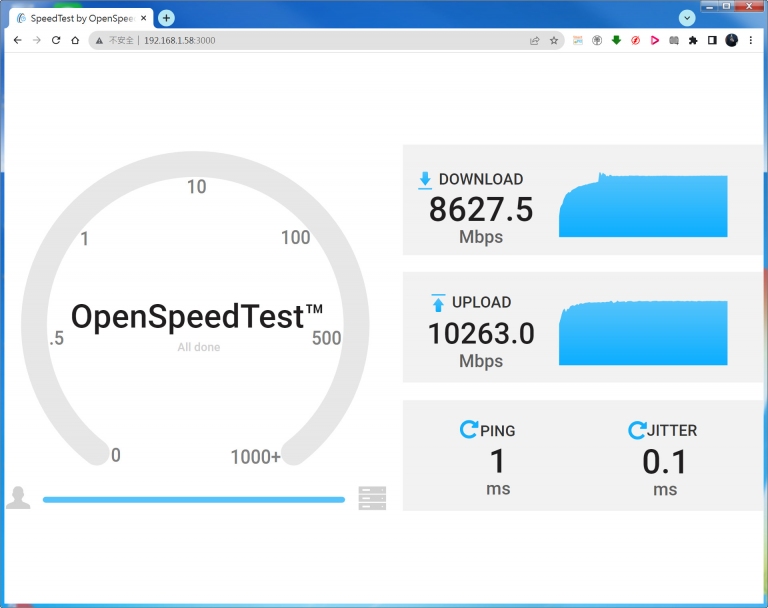Click the first colorful extension icon
The height and width of the screenshot is (608, 768).
(x=578, y=40)
